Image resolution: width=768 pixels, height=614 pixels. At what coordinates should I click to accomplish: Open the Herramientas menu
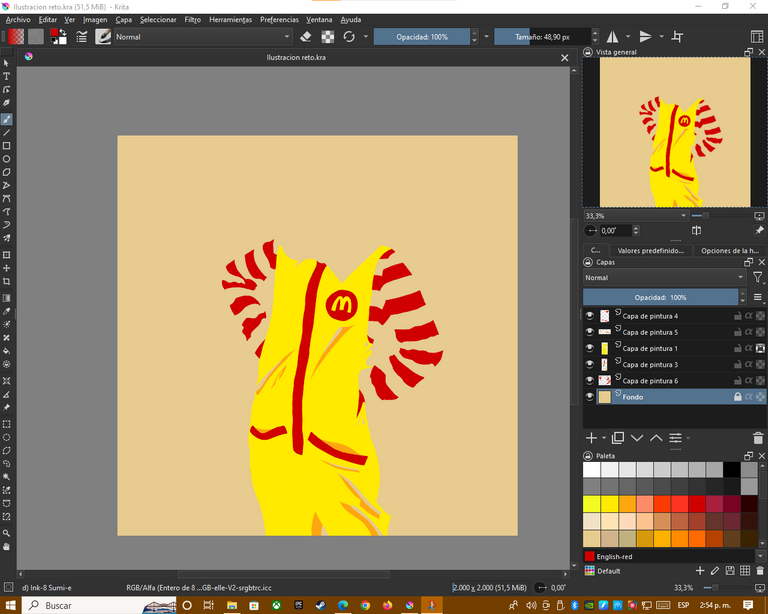230,20
